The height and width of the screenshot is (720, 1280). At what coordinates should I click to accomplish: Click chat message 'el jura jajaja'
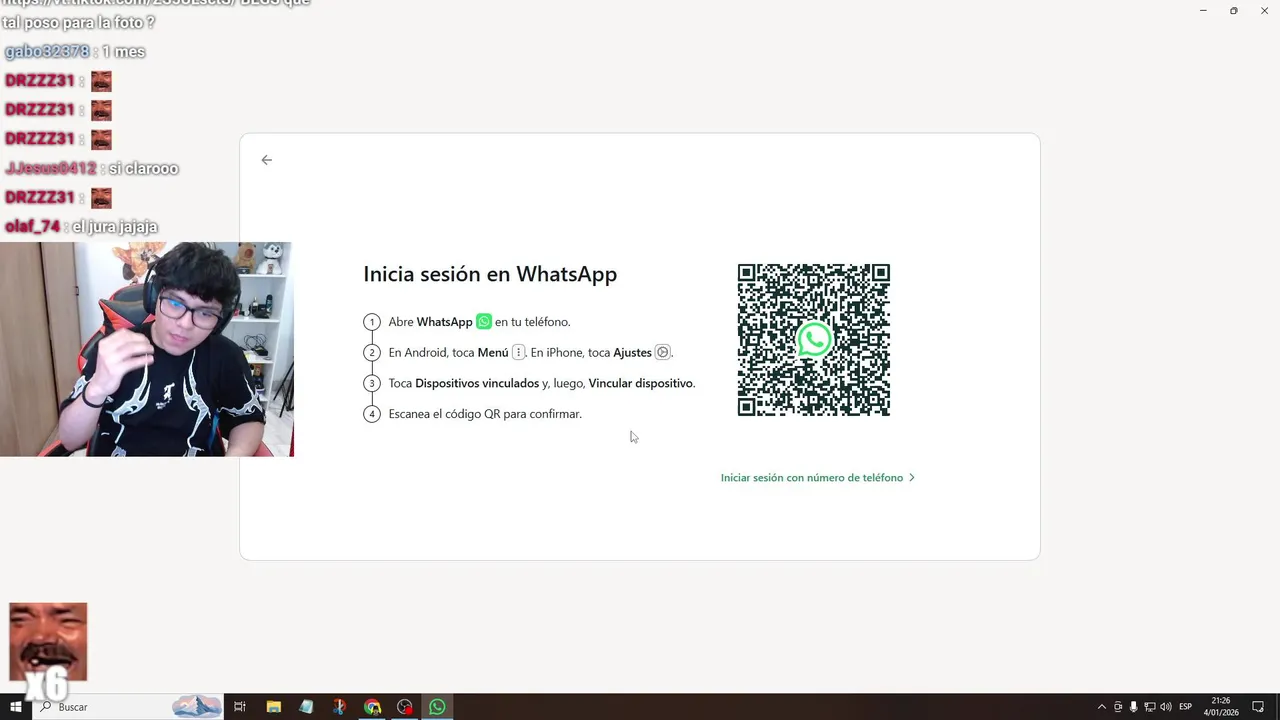pos(115,227)
